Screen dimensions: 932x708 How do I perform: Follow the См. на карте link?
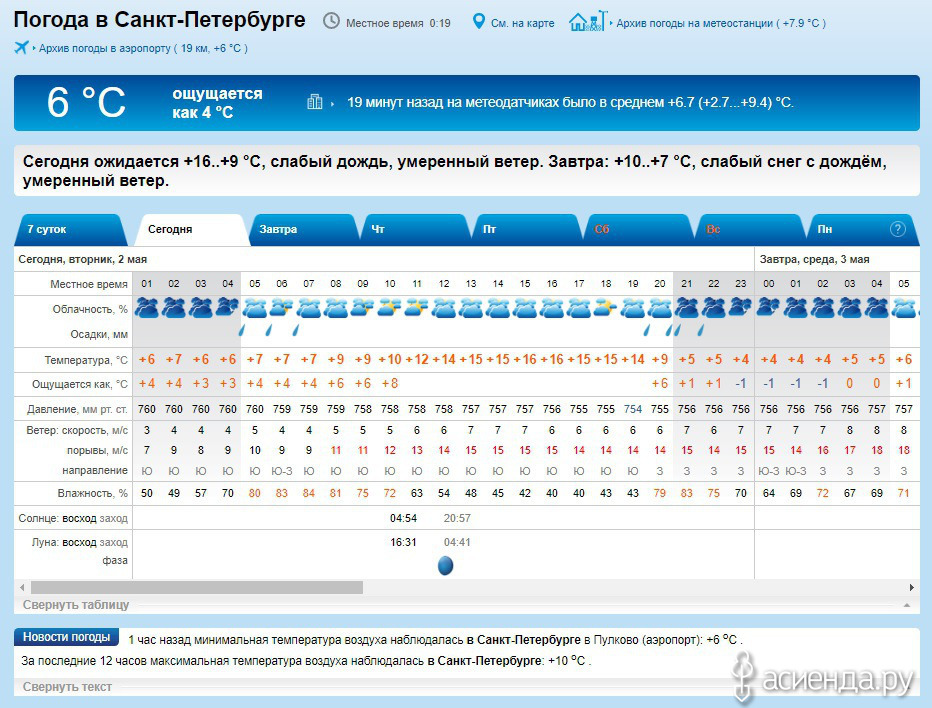(x=522, y=23)
